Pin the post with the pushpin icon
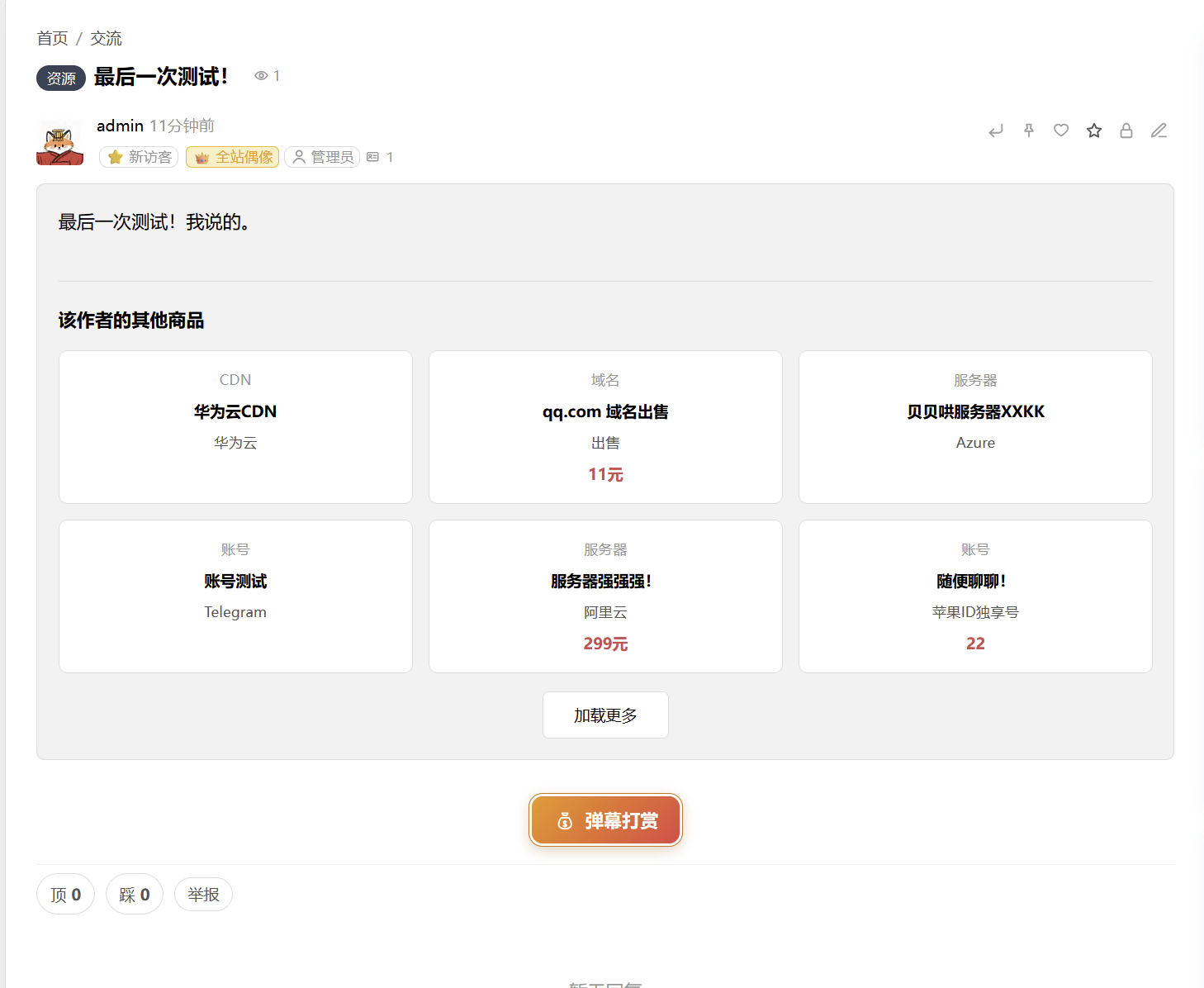The height and width of the screenshot is (988, 1204). pos(1029,131)
